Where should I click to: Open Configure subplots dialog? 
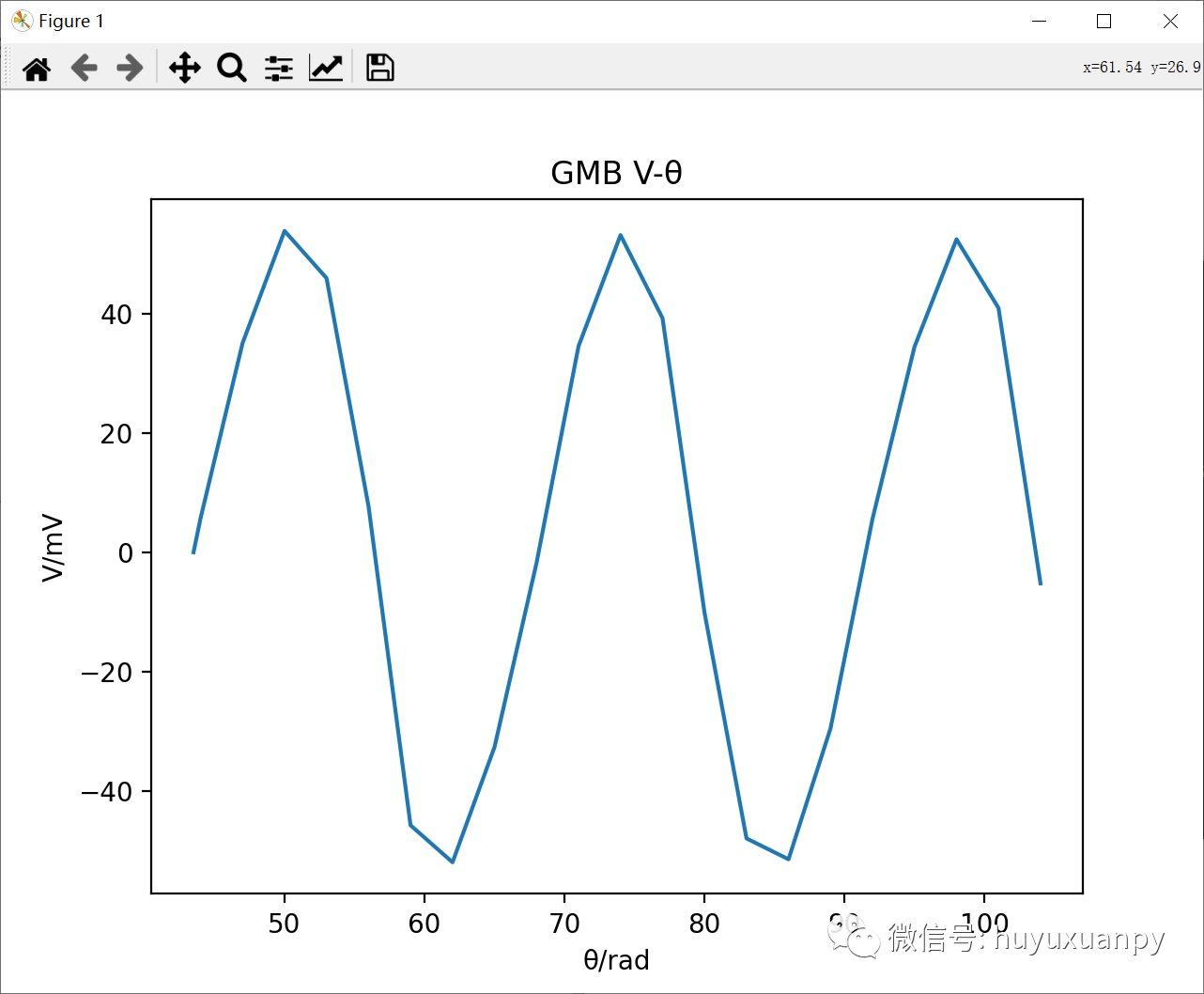(x=279, y=68)
